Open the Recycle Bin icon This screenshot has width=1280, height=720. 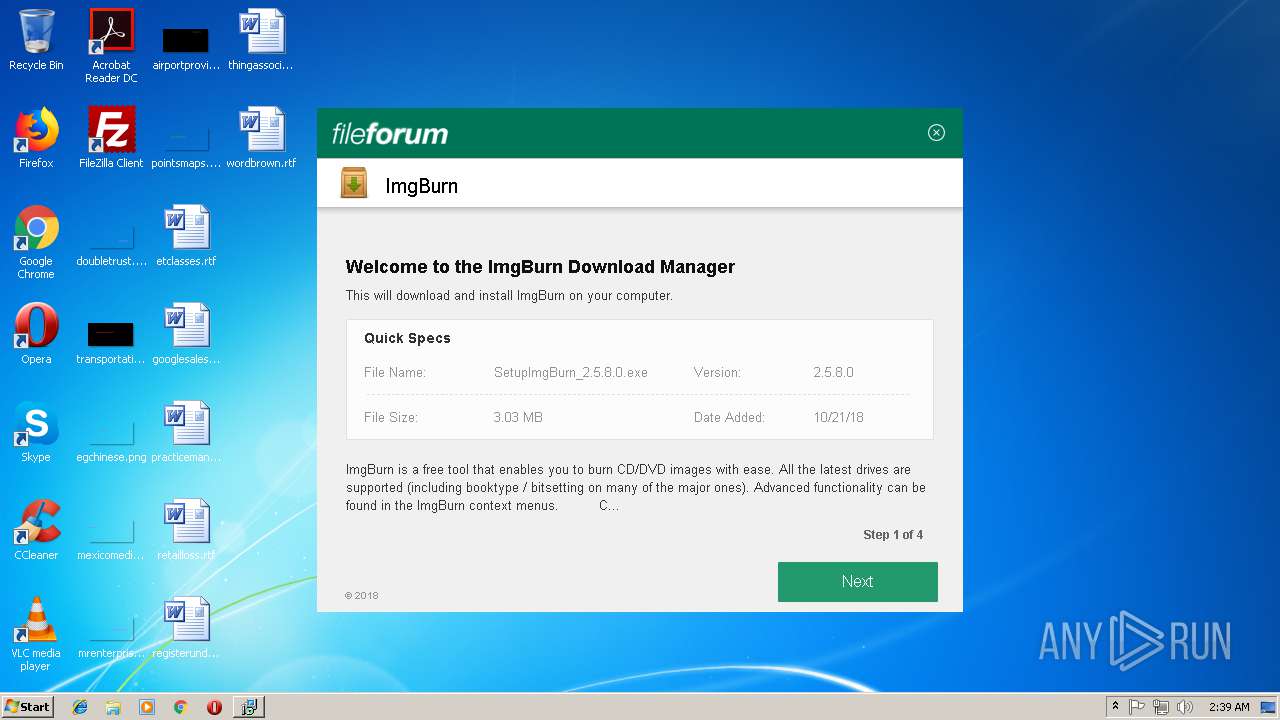tap(36, 40)
